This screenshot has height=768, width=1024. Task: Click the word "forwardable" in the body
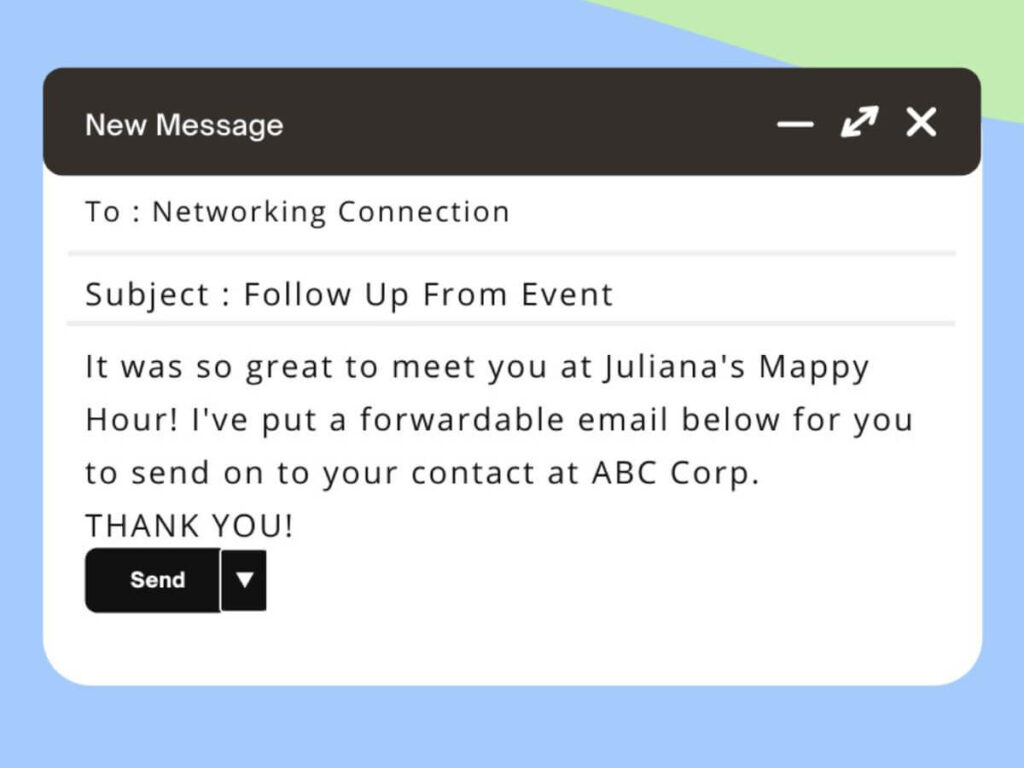[x=462, y=420]
